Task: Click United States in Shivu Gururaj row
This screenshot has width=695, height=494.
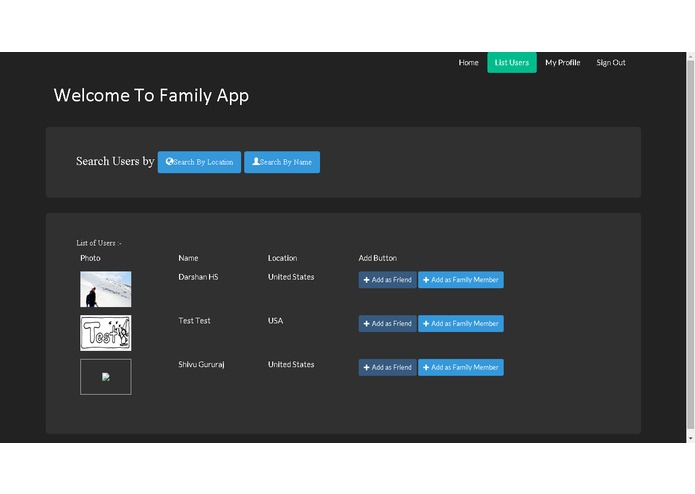Action: 291,365
